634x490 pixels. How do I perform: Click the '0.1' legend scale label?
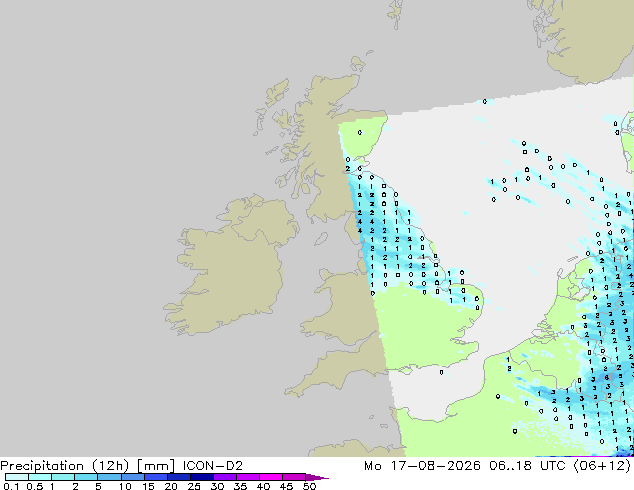11,486
